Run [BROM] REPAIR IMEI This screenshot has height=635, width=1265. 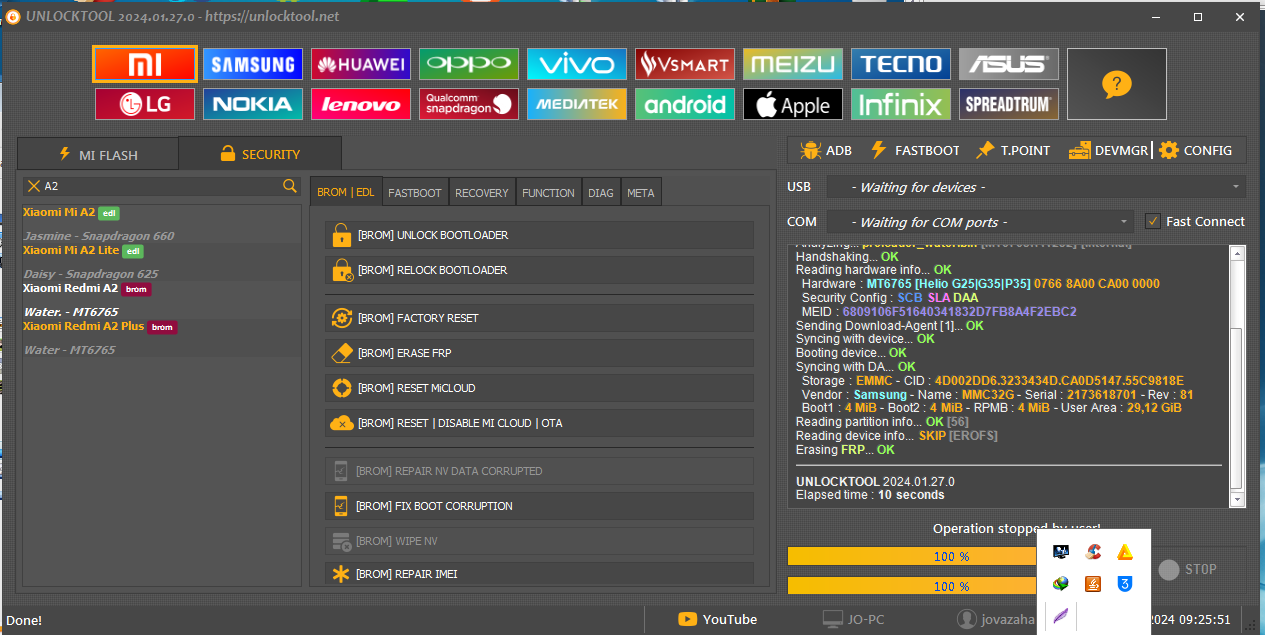point(539,574)
